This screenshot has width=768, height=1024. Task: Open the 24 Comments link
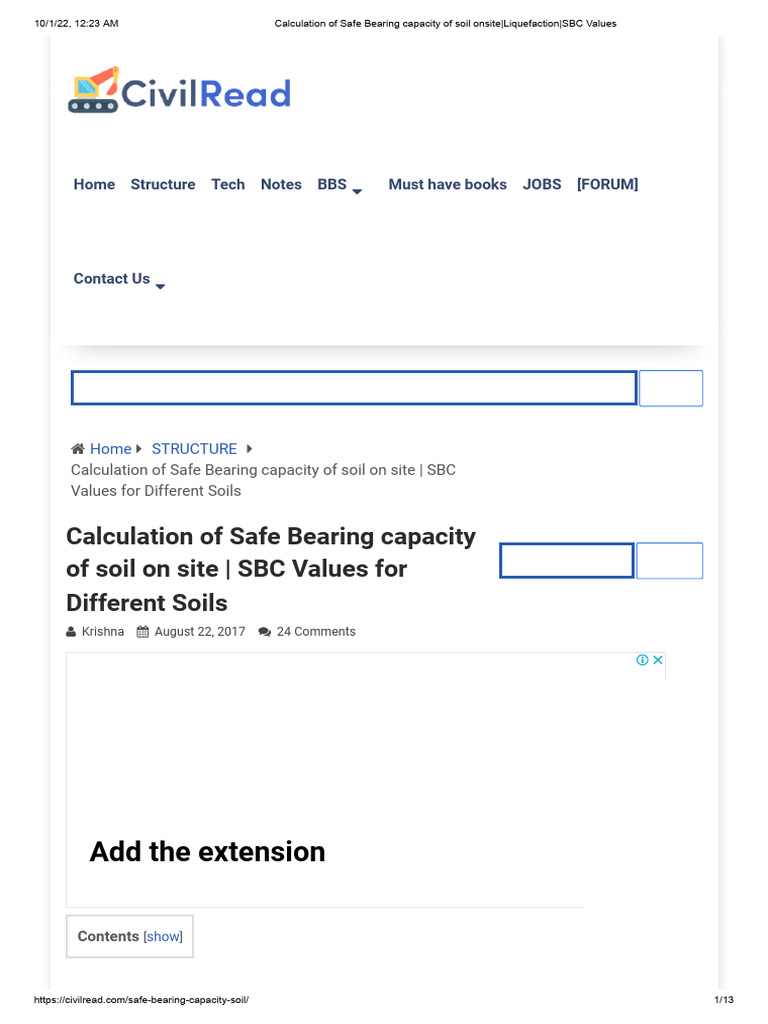pos(316,632)
